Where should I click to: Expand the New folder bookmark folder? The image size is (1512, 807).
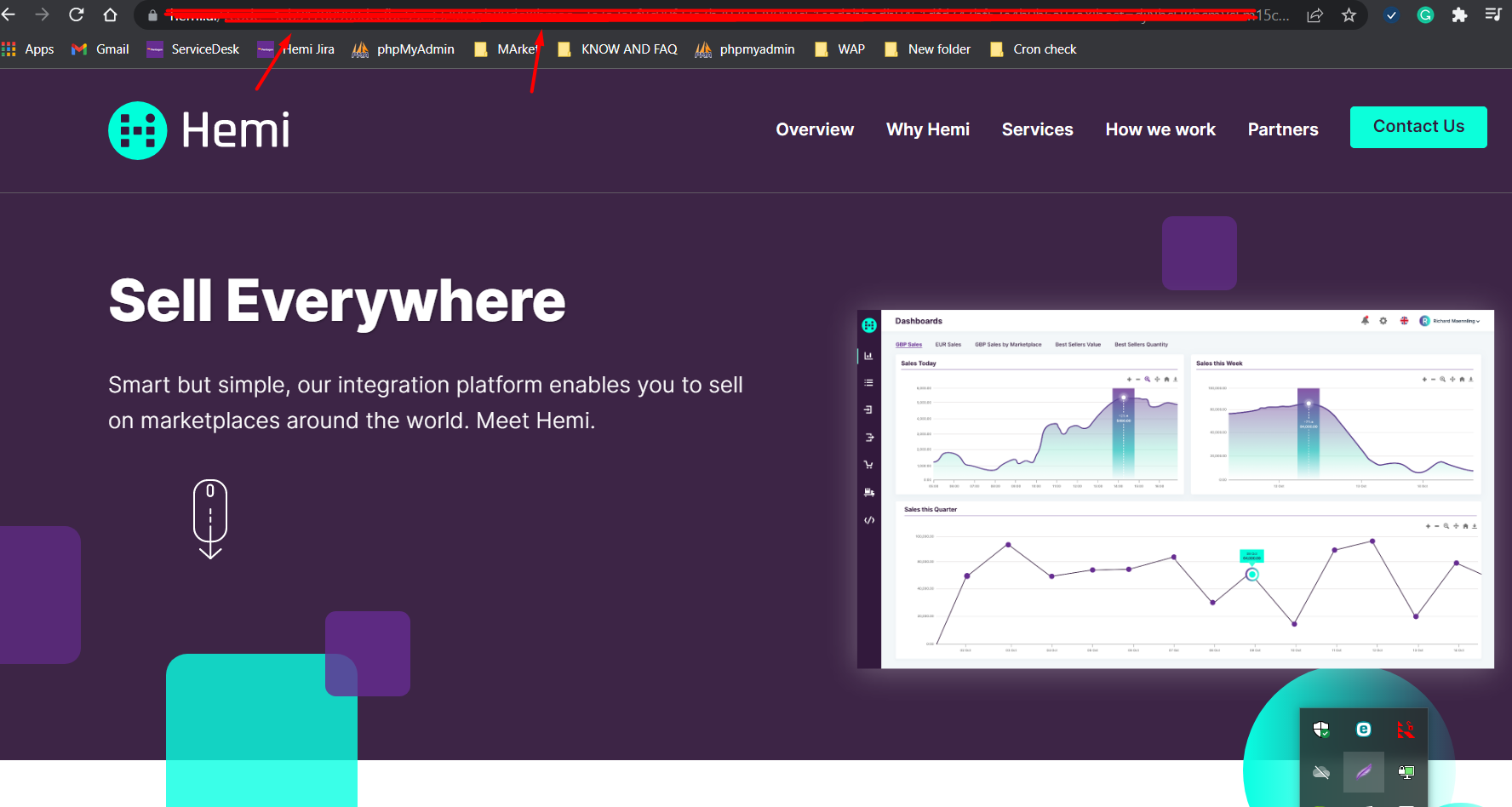pos(927,49)
